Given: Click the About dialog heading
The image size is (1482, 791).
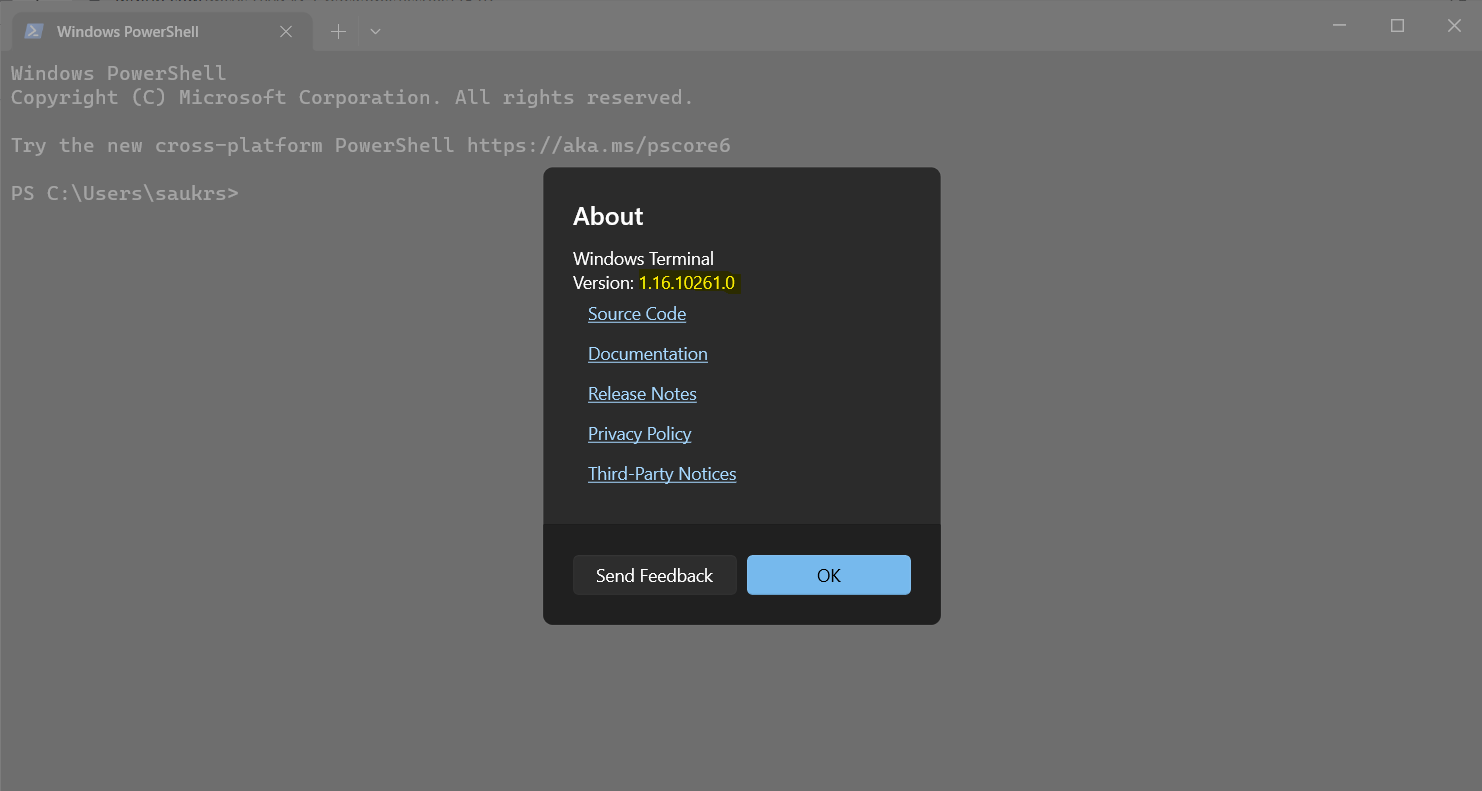Looking at the screenshot, I should click(608, 216).
